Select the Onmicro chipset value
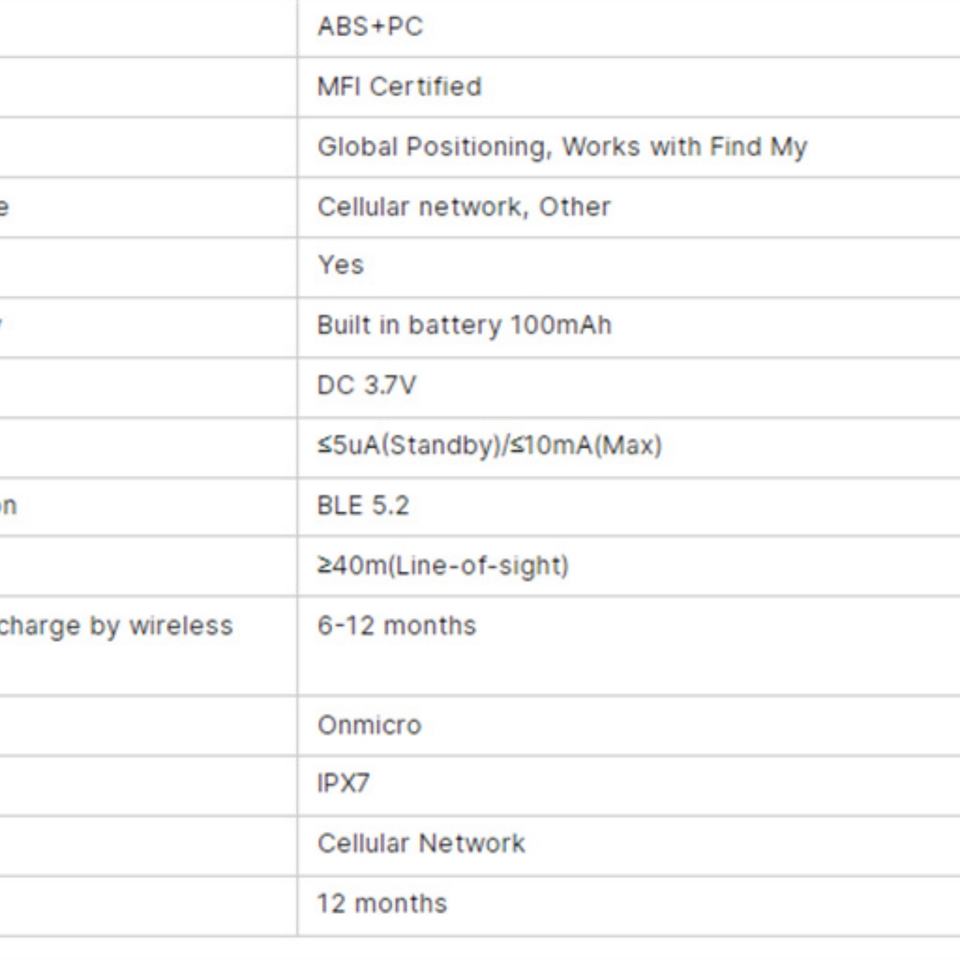The height and width of the screenshot is (960, 960). pyautogui.click(x=369, y=725)
